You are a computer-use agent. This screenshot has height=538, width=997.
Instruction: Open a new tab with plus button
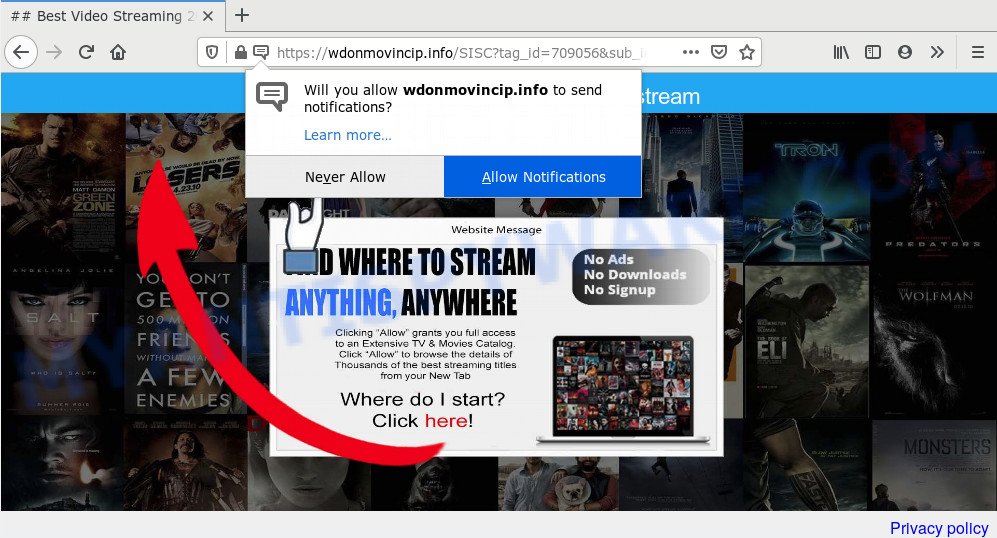point(241,16)
